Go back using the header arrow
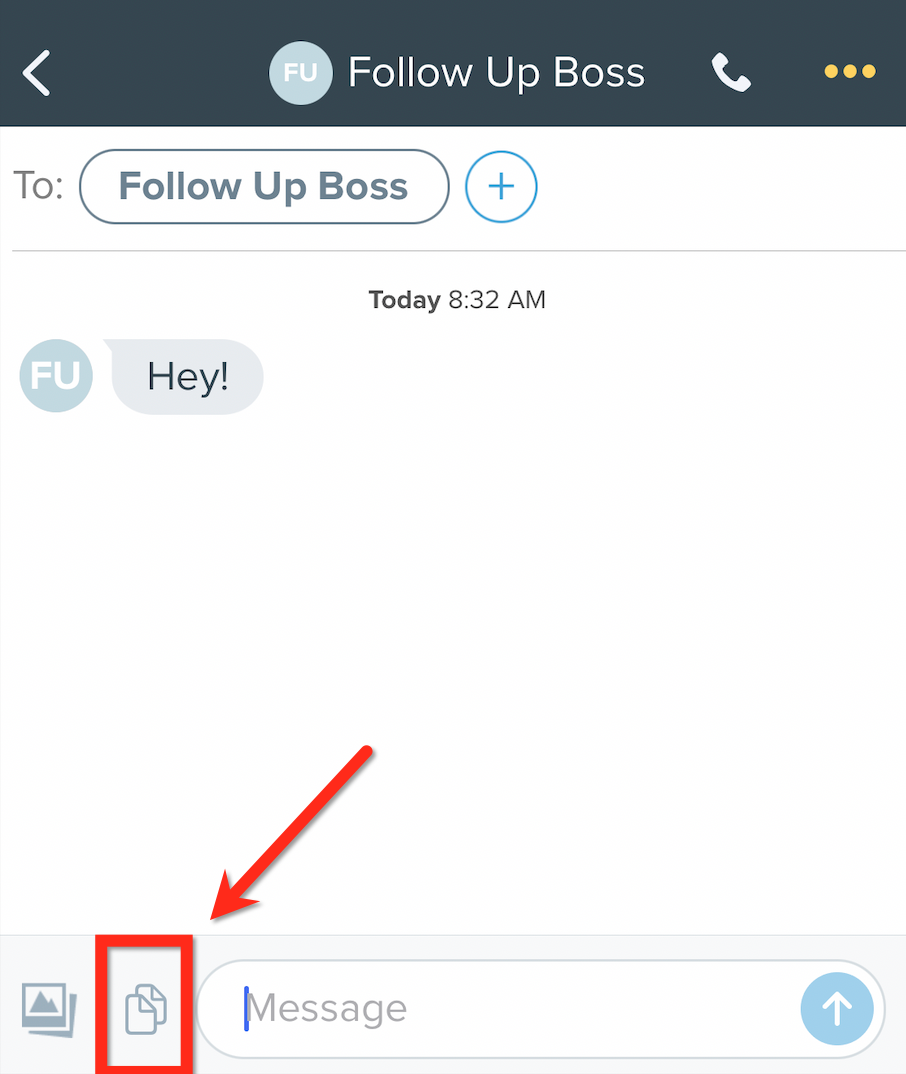 tap(36, 72)
